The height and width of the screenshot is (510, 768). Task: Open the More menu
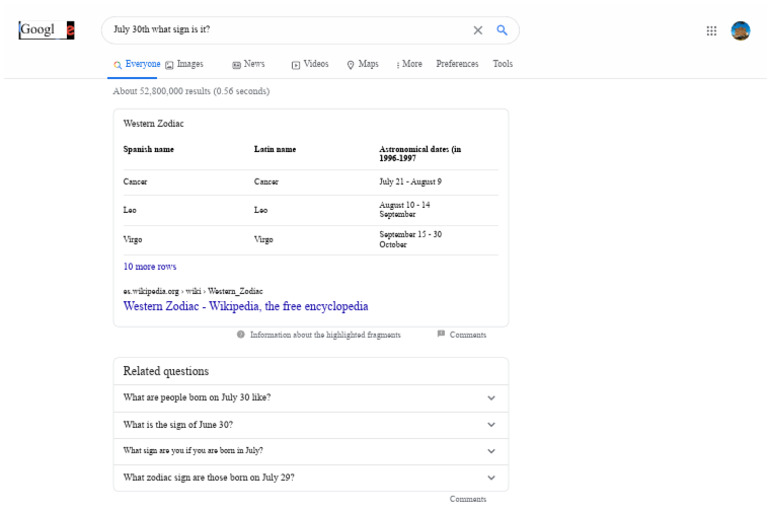(x=409, y=64)
